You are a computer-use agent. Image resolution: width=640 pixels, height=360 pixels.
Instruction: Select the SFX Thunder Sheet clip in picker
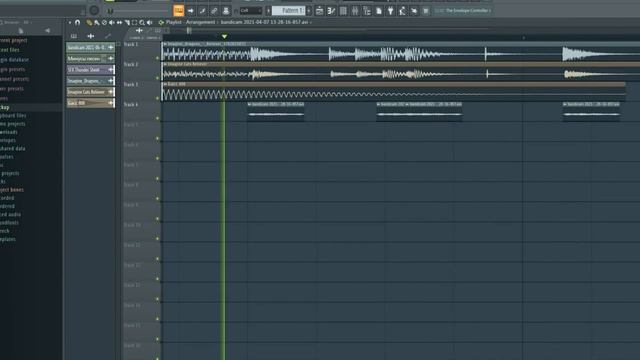pos(91,70)
